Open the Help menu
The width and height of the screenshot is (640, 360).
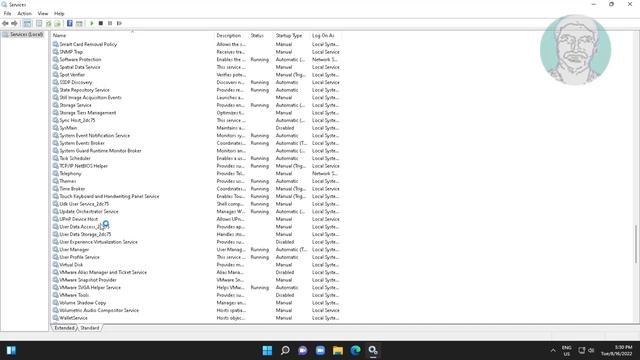59,13
